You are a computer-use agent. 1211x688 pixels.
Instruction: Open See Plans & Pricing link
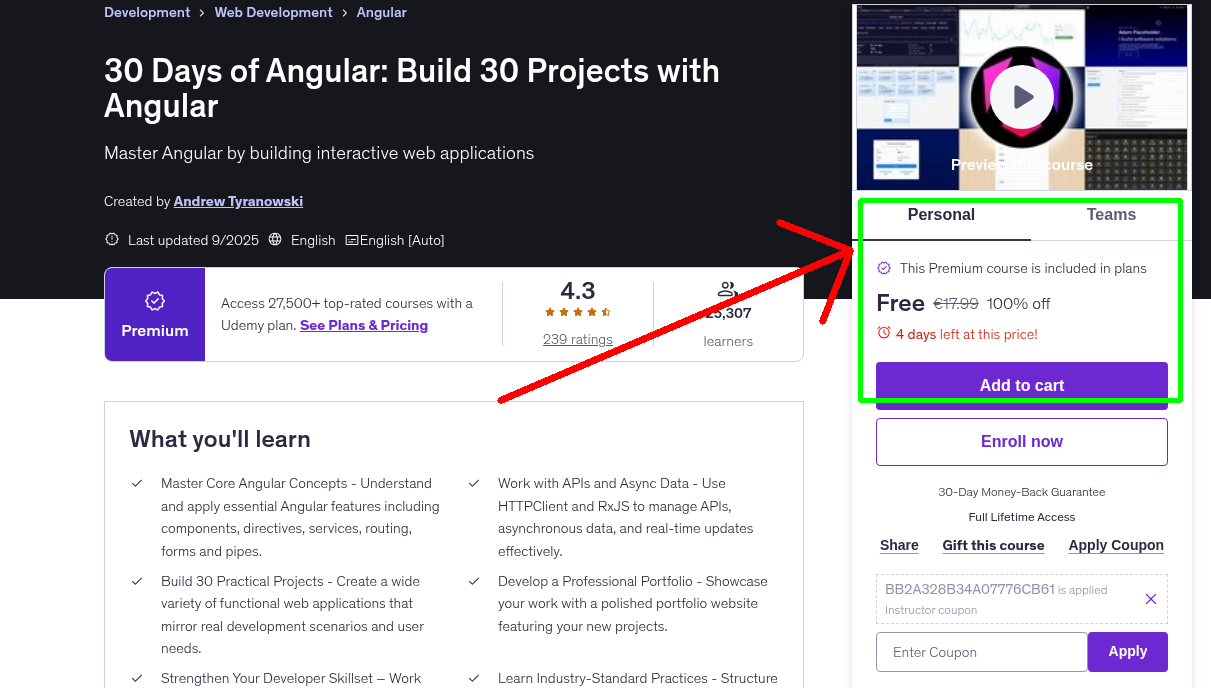pyautogui.click(x=363, y=325)
